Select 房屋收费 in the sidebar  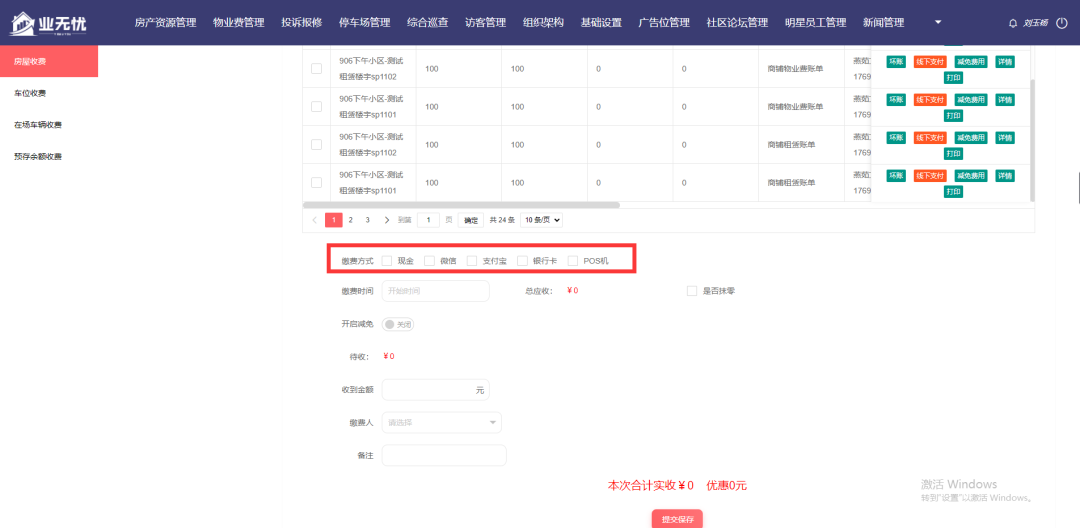49,61
